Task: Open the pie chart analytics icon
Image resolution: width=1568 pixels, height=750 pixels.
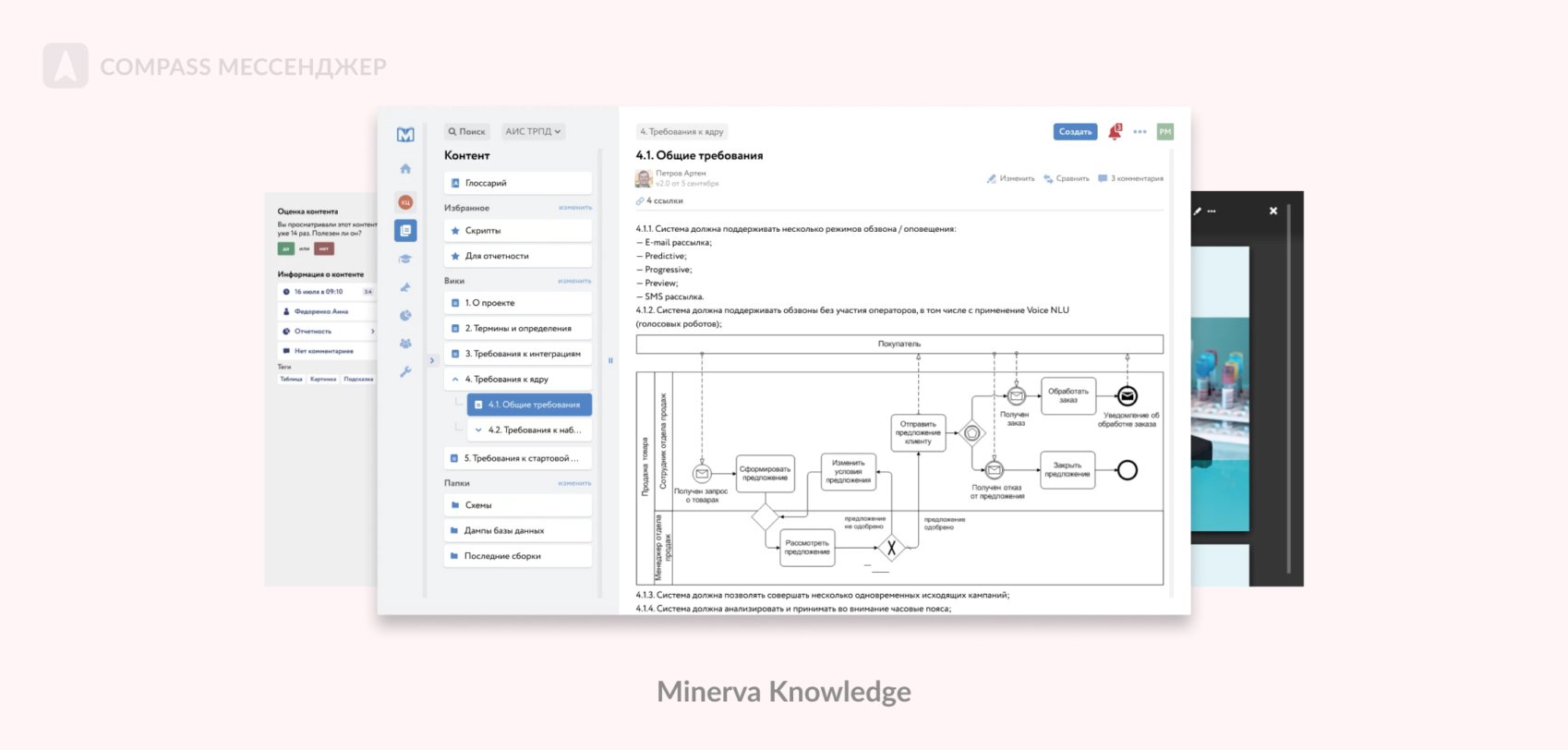Action: point(405,316)
